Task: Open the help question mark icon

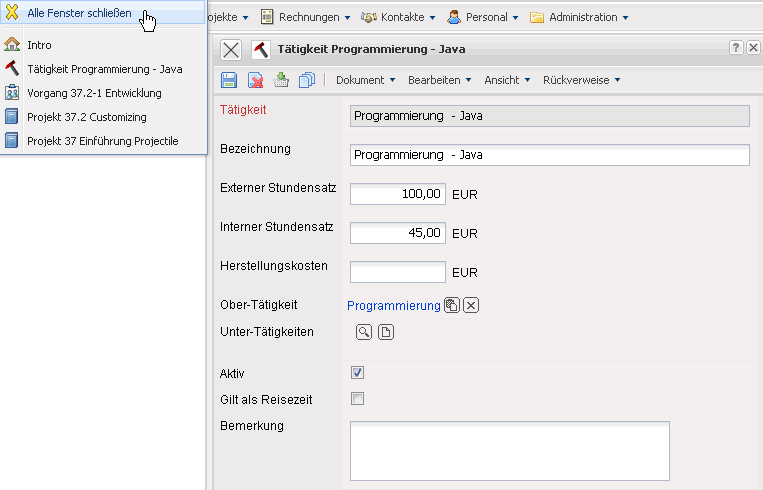Action: [736, 48]
